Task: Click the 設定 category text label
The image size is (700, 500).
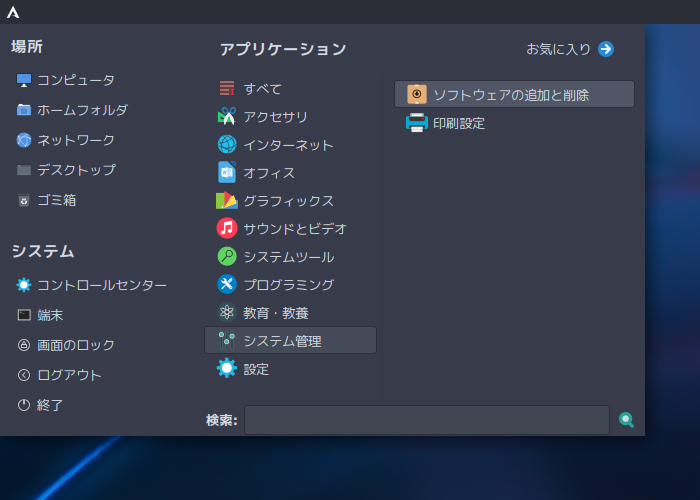Action: click(256, 369)
